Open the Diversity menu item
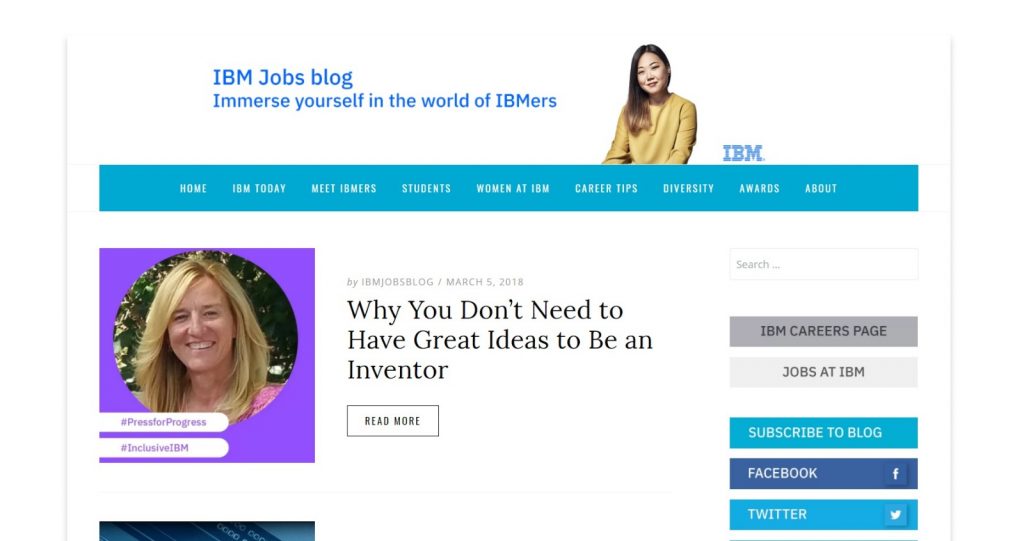This screenshot has width=1024, height=541. [x=688, y=188]
